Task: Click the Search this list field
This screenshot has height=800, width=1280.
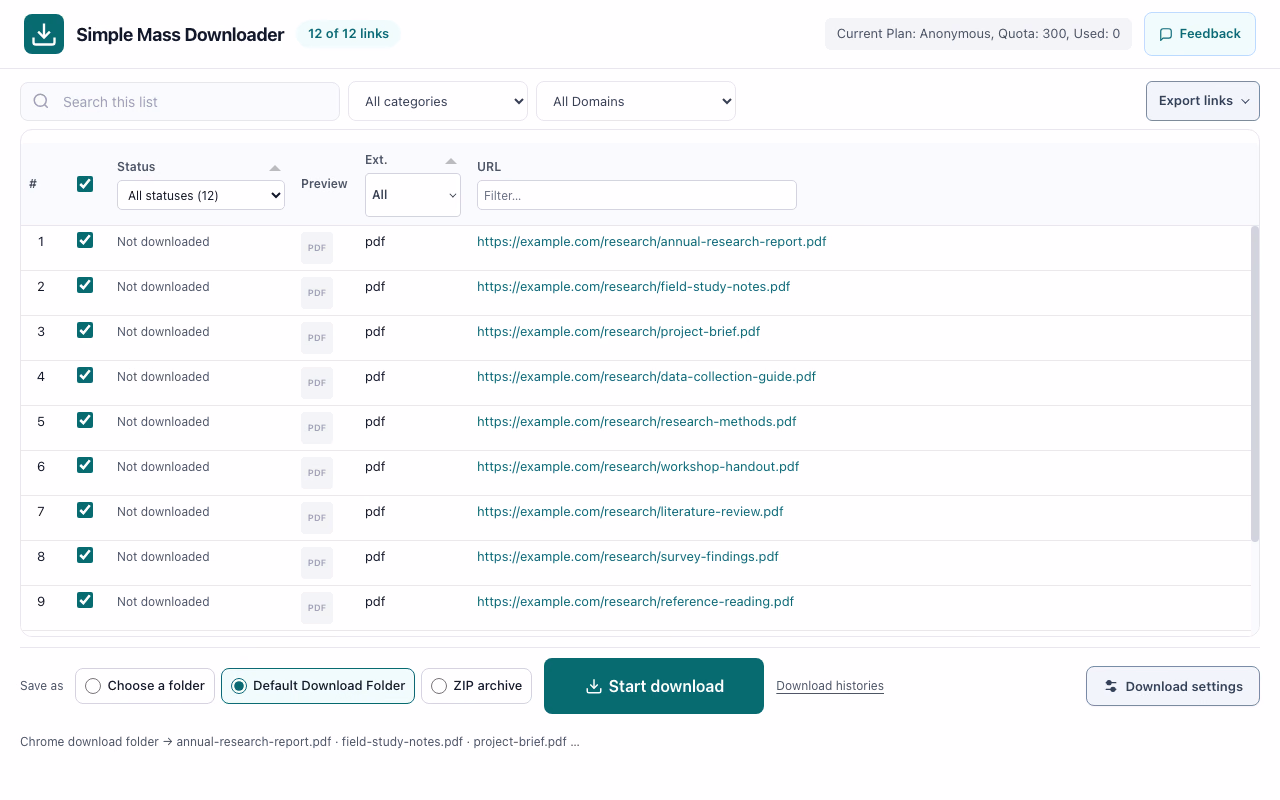Action: [180, 101]
